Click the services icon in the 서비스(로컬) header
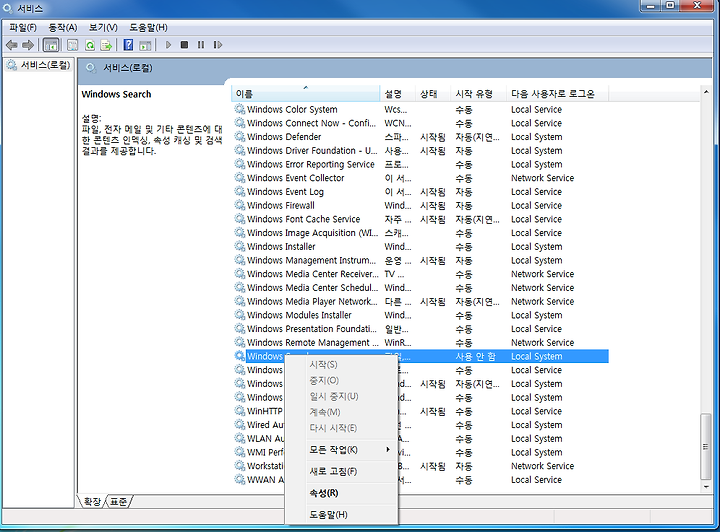Image resolution: width=720 pixels, height=532 pixels. (91, 68)
